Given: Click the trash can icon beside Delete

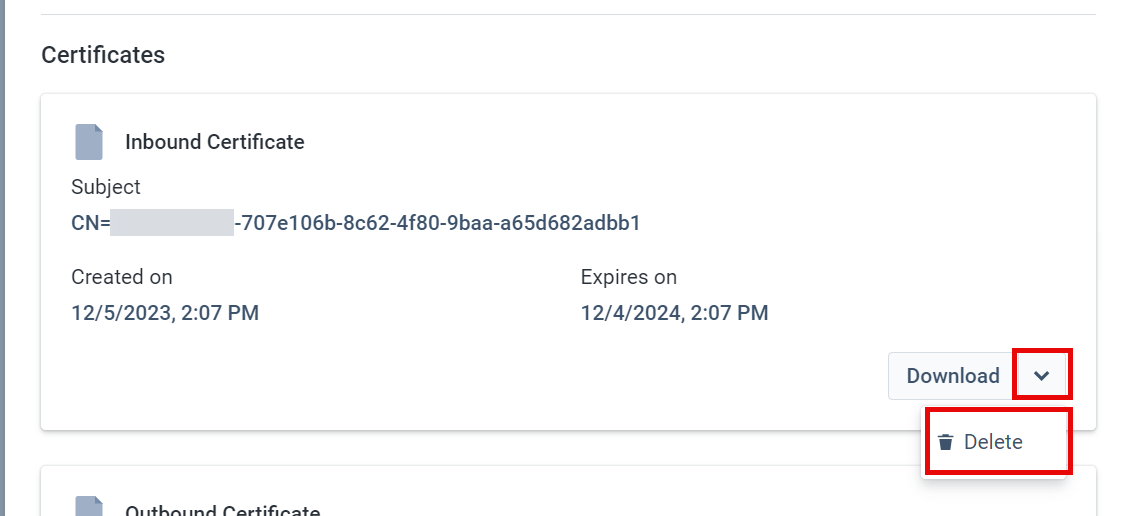Looking at the screenshot, I should click(945, 442).
